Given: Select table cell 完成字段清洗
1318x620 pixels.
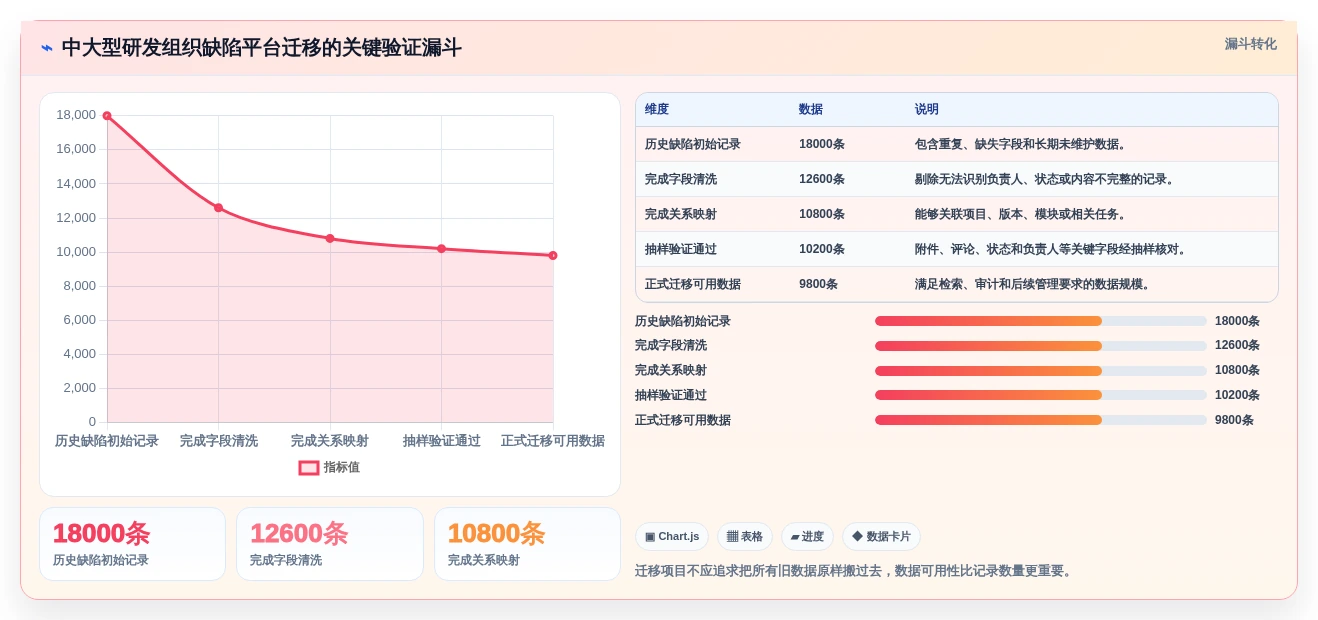Looking at the screenshot, I should (681, 179).
